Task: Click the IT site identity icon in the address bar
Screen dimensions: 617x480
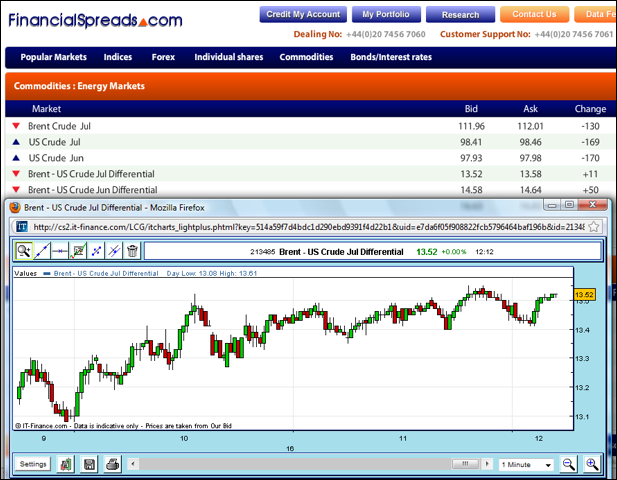Action: (22, 227)
